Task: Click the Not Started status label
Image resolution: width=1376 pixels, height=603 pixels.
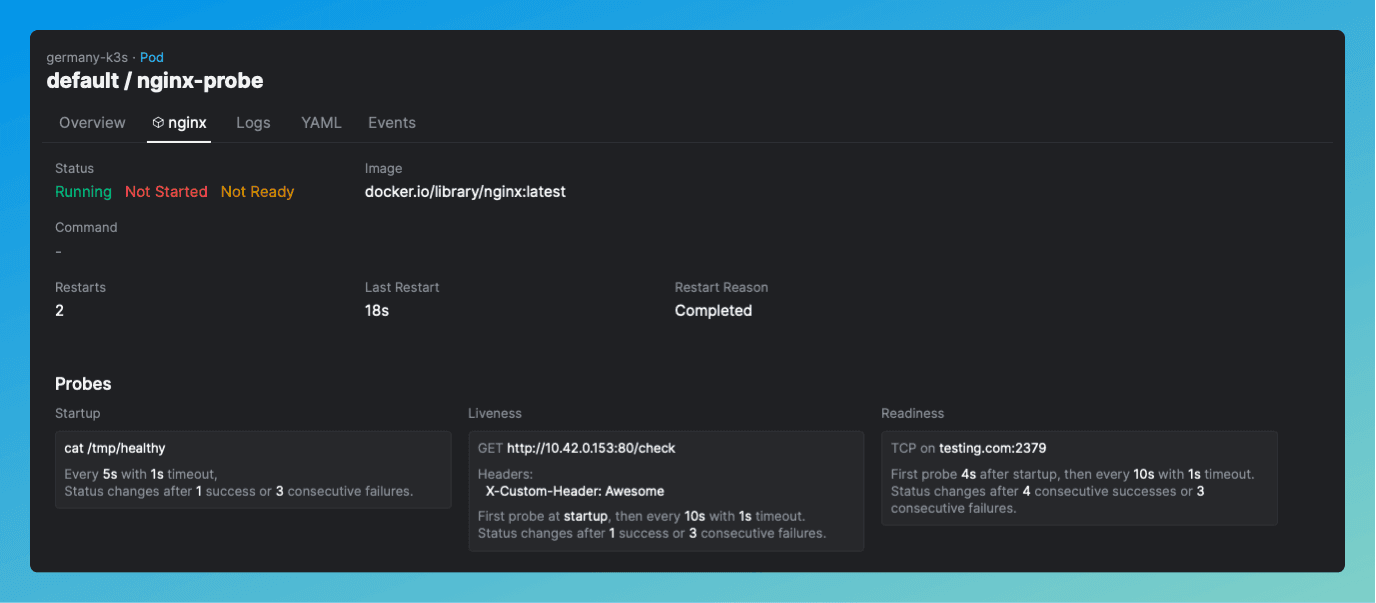Action: (166, 192)
